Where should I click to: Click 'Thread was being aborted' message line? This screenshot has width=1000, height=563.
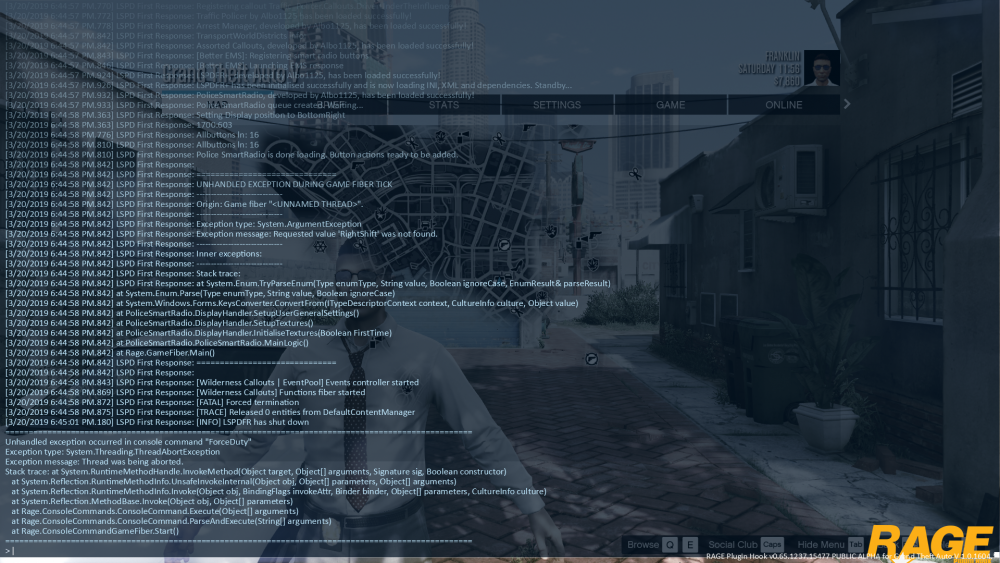94,462
